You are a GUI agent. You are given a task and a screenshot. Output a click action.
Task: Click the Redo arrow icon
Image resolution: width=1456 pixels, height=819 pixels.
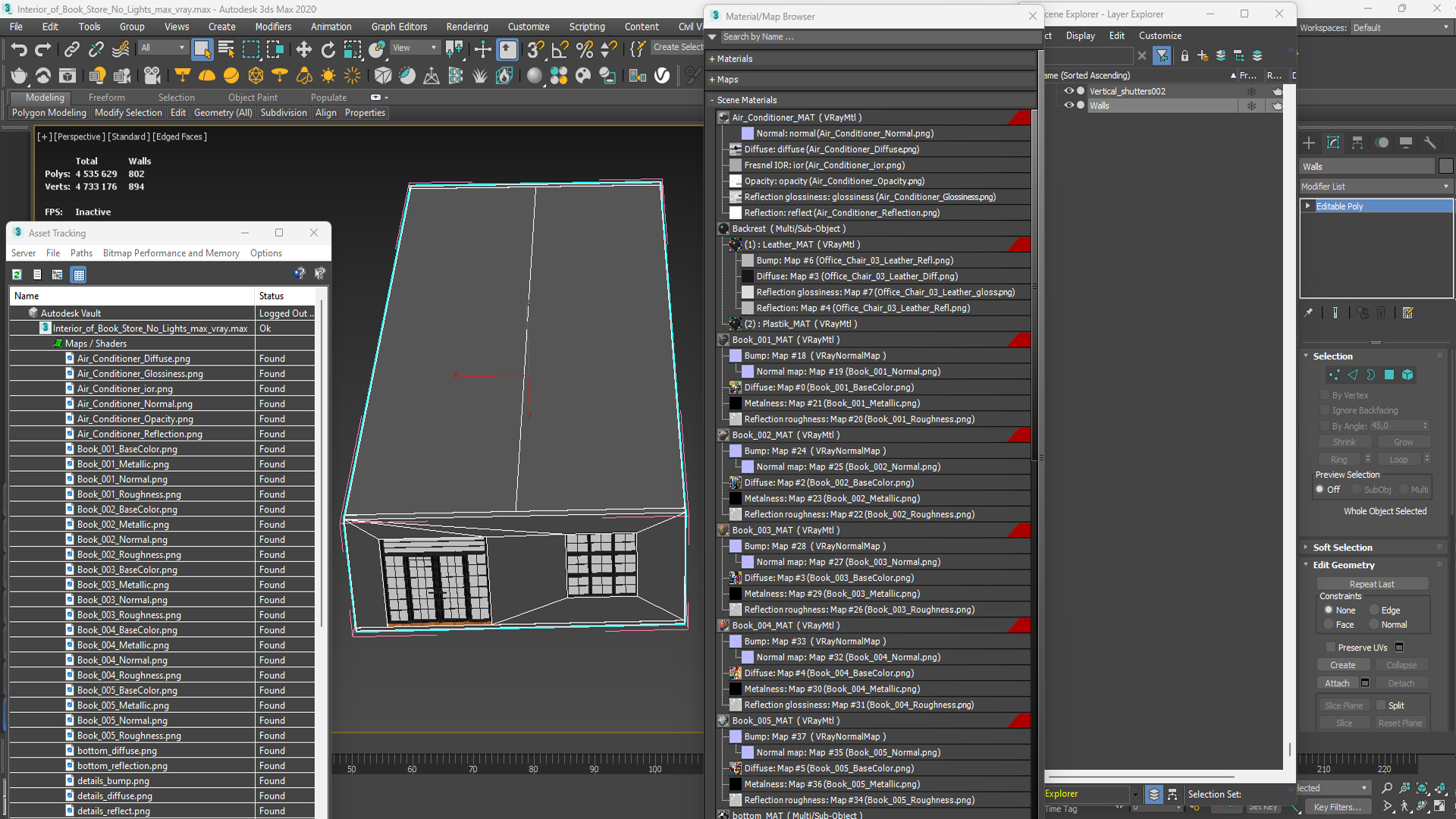point(43,50)
